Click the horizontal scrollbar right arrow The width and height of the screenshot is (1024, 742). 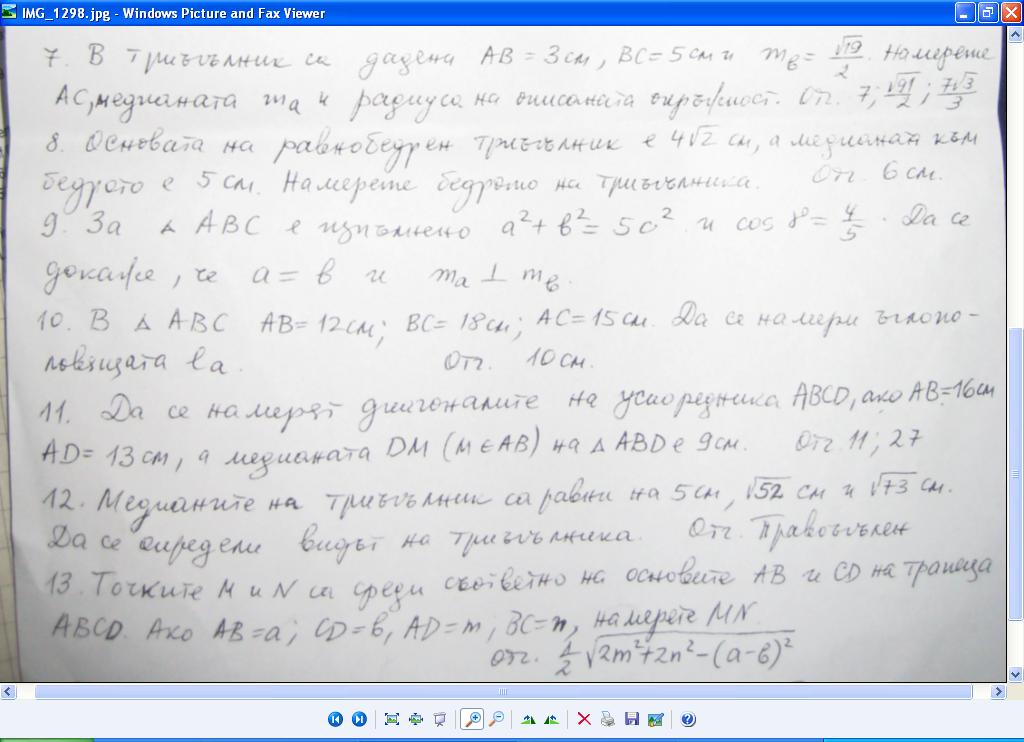point(998,691)
